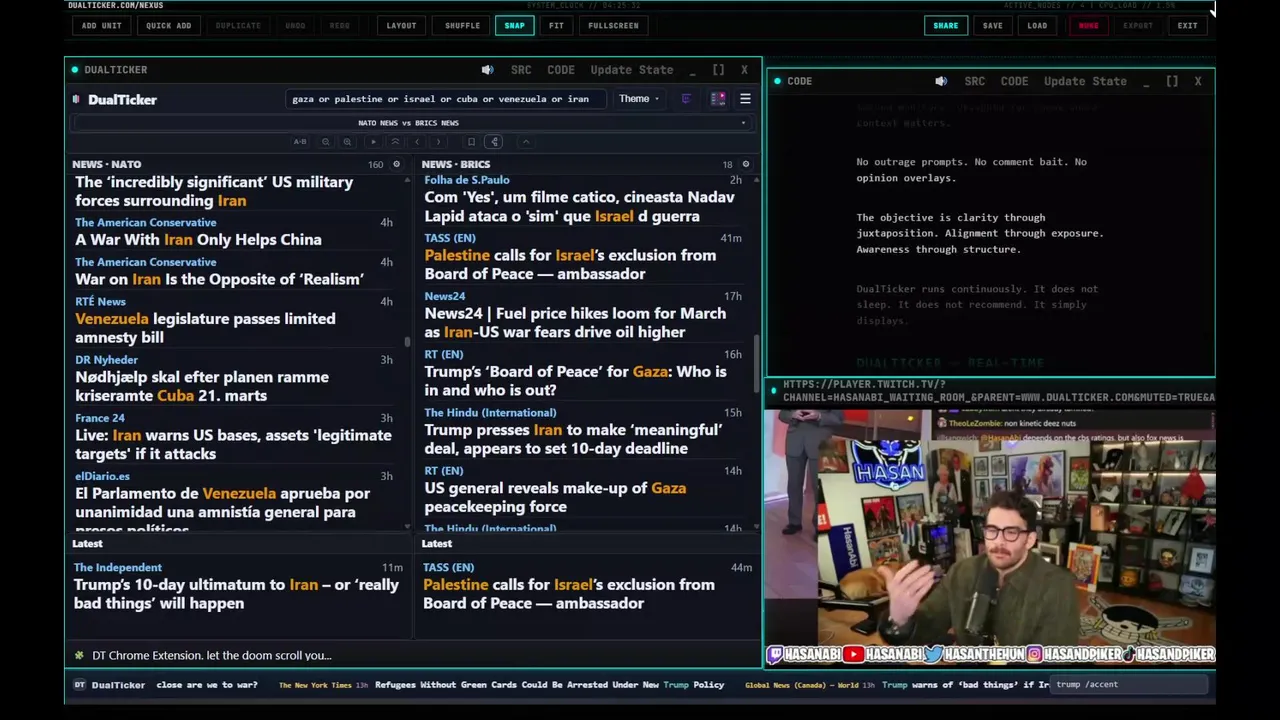This screenshot has height=720, width=1280.
Task: Click the green extension icon in footer bar
Action: pyautogui.click(x=79, y=655)
